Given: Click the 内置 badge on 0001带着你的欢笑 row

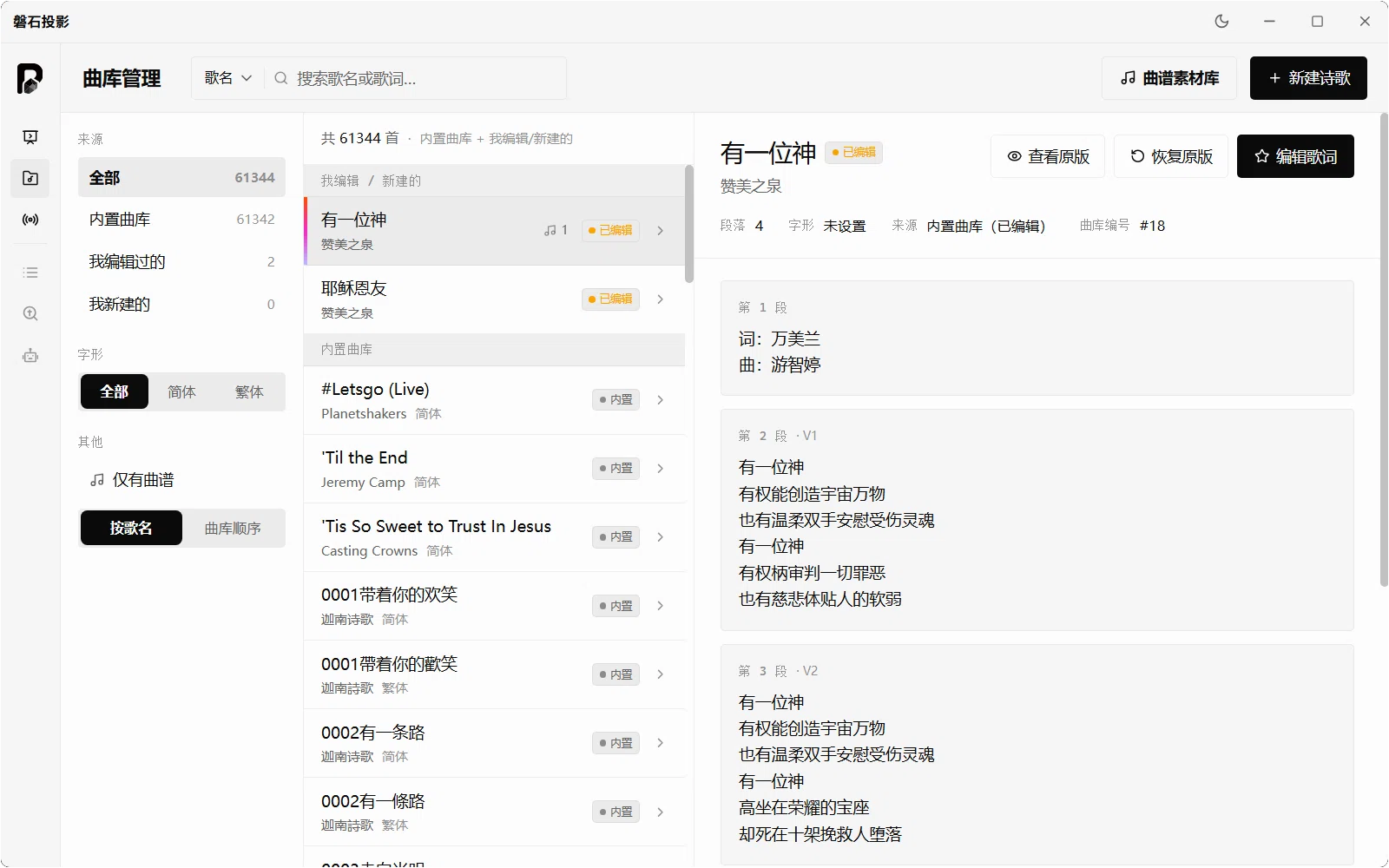Looking at the screenshot, I should [616, 606].
